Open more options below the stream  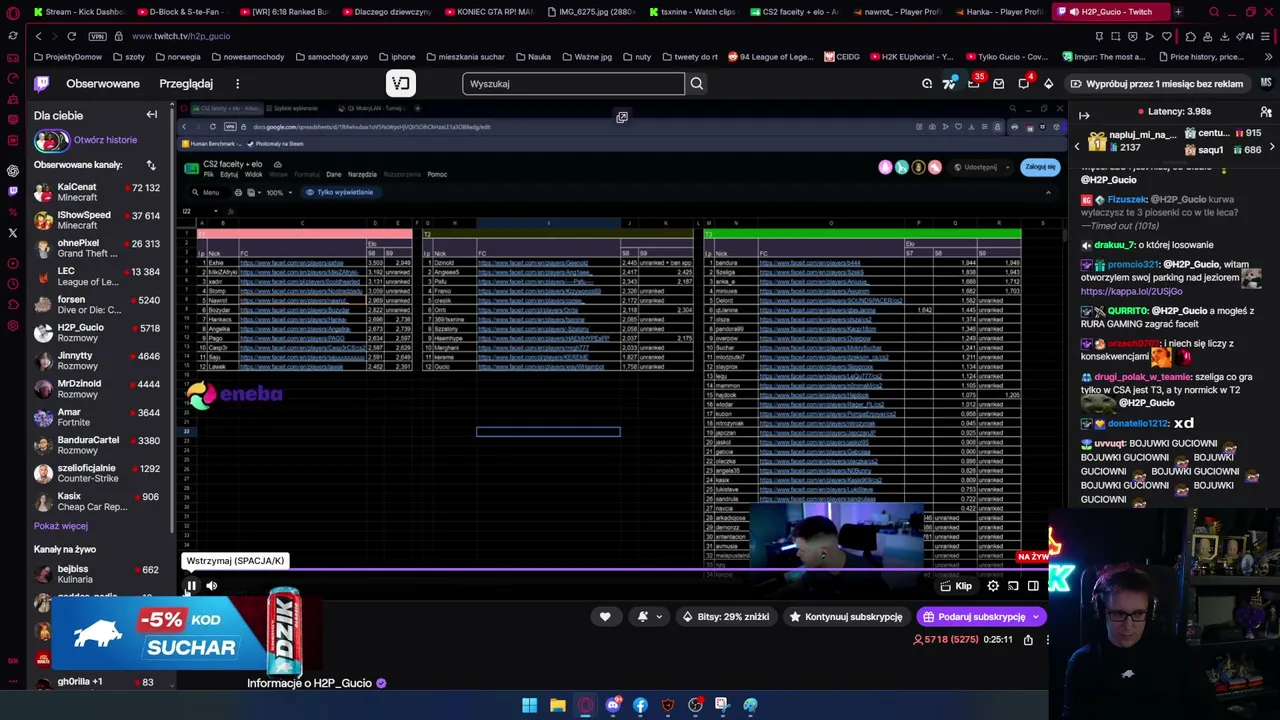click(x=1047, y=640)
